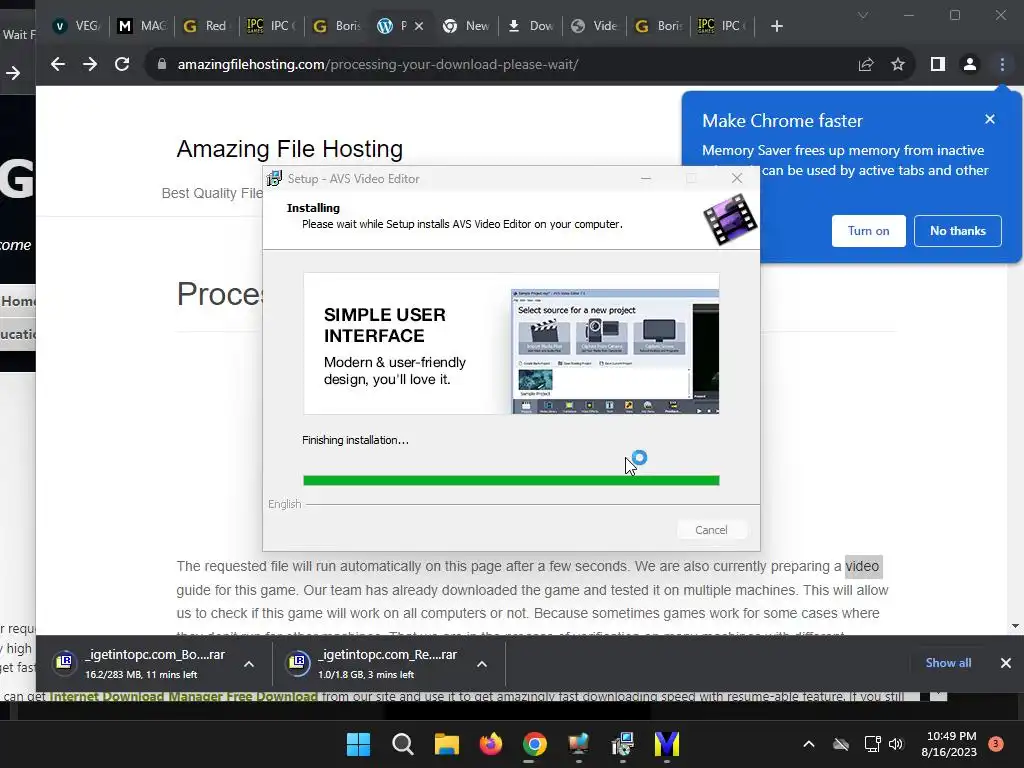Share this page via share icon
Screen dimensions: 1024x768
click(866, 64)
